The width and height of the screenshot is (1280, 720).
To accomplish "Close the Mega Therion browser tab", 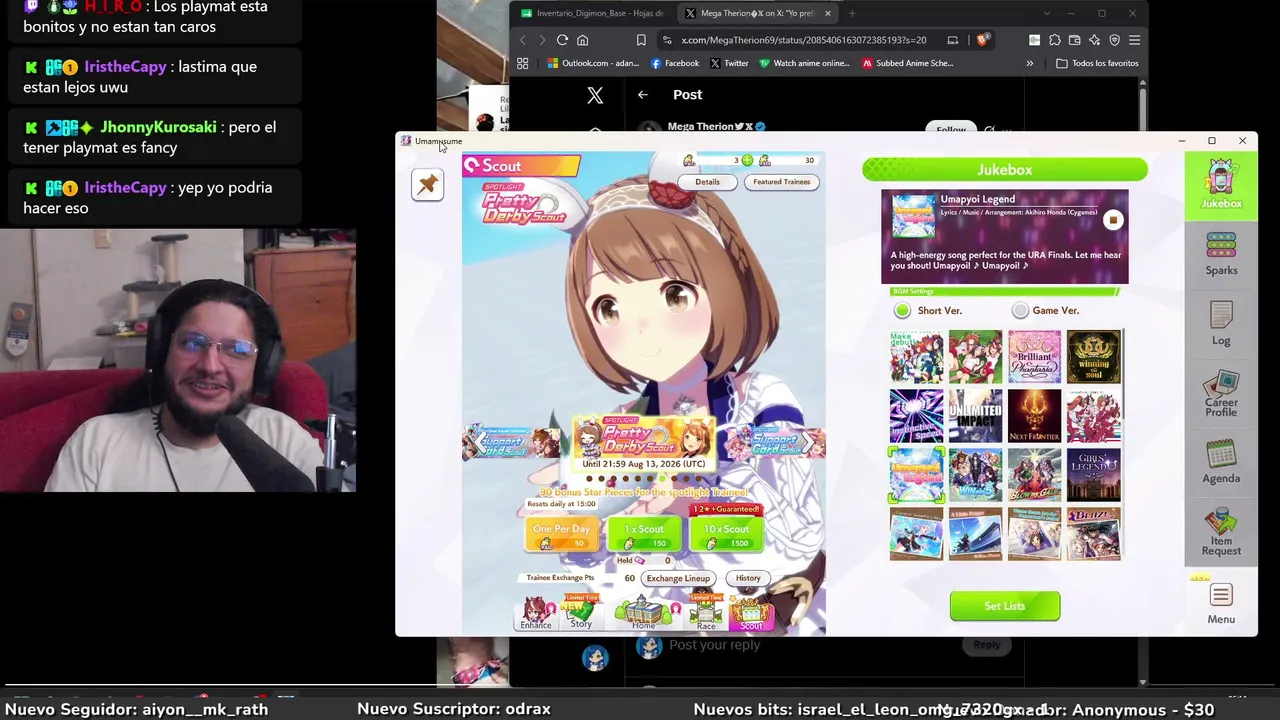I will tap(827, 13).
